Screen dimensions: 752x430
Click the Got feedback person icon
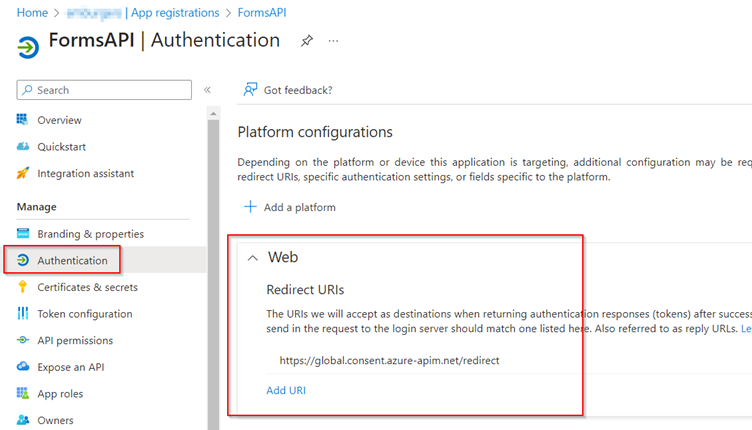click(x=250, y=90)
